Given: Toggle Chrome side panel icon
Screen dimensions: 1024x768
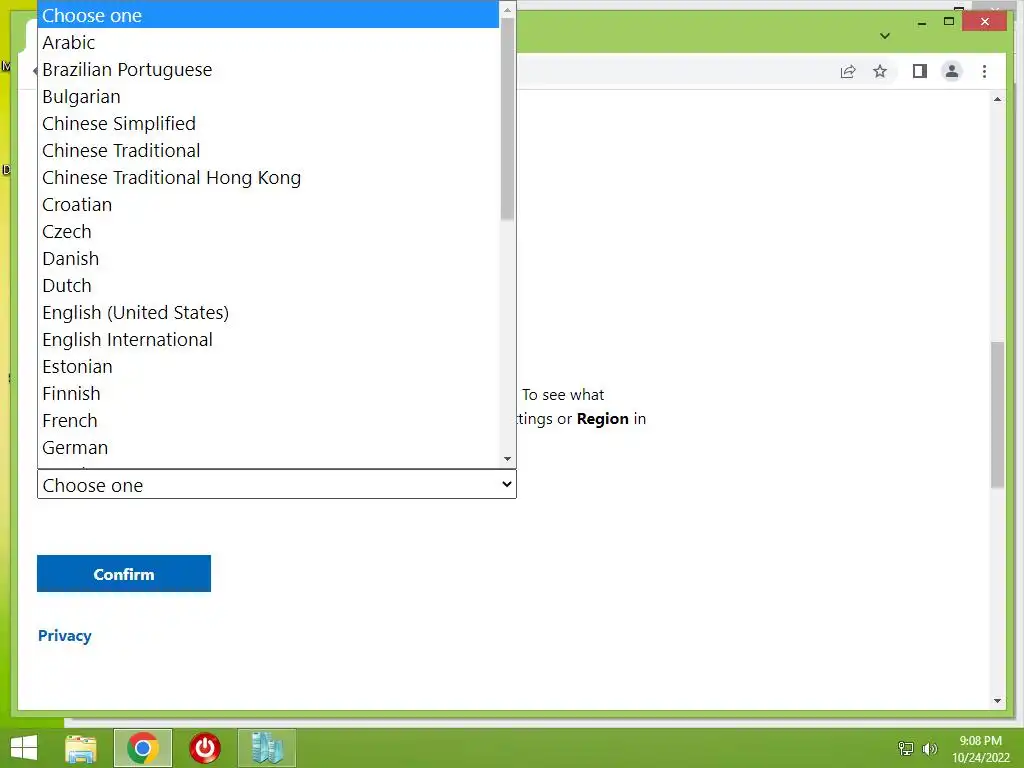Looking at the screenshot, I should pyautogui.click(x=920, y=71).
